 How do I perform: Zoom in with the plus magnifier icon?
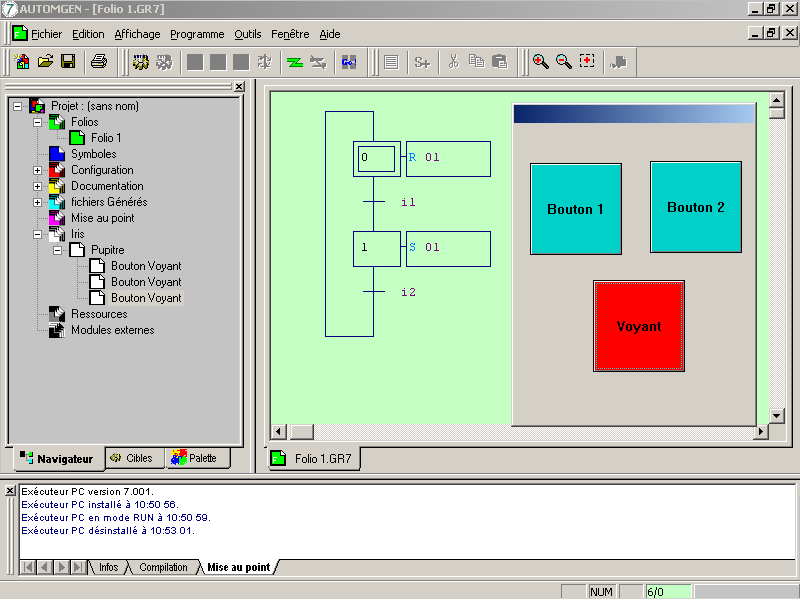(x=540, y=62)
